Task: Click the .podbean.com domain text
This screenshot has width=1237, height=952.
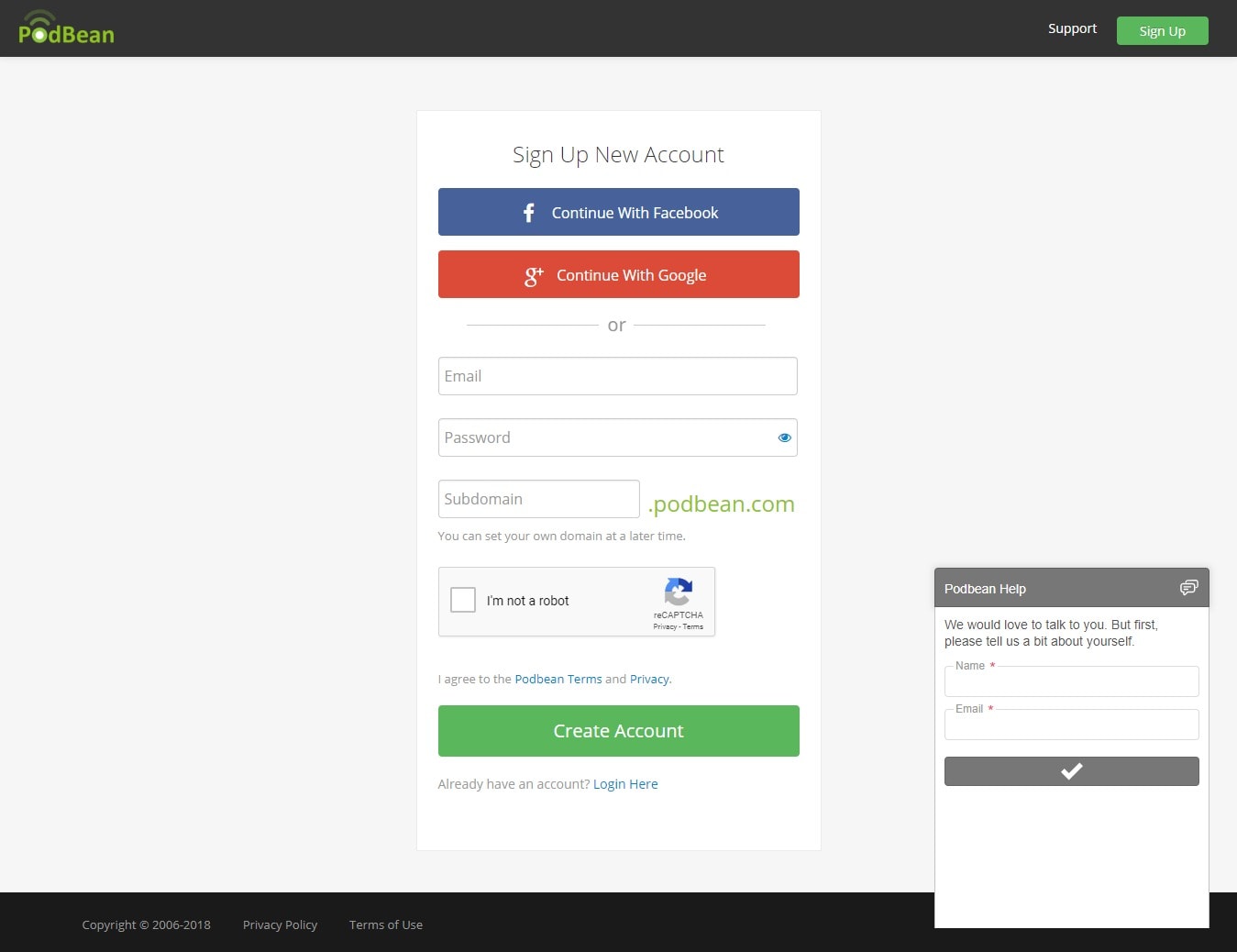Action: click(x=721, y=504)
